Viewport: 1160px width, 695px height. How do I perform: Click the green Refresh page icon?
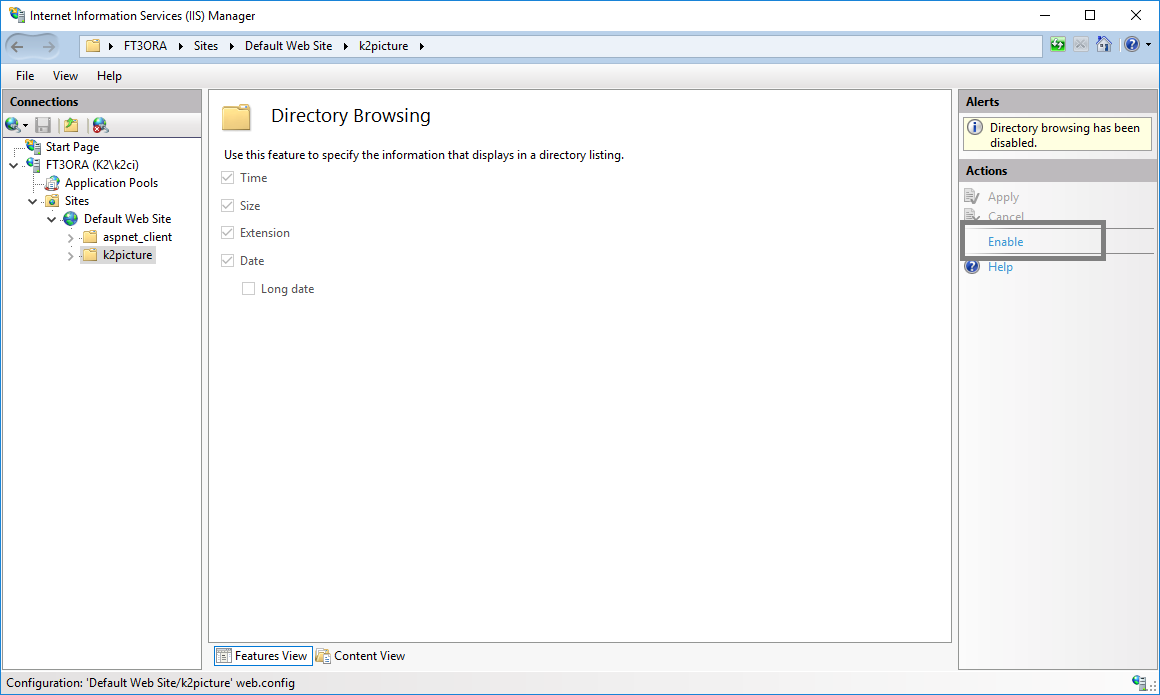[1058, 44]
